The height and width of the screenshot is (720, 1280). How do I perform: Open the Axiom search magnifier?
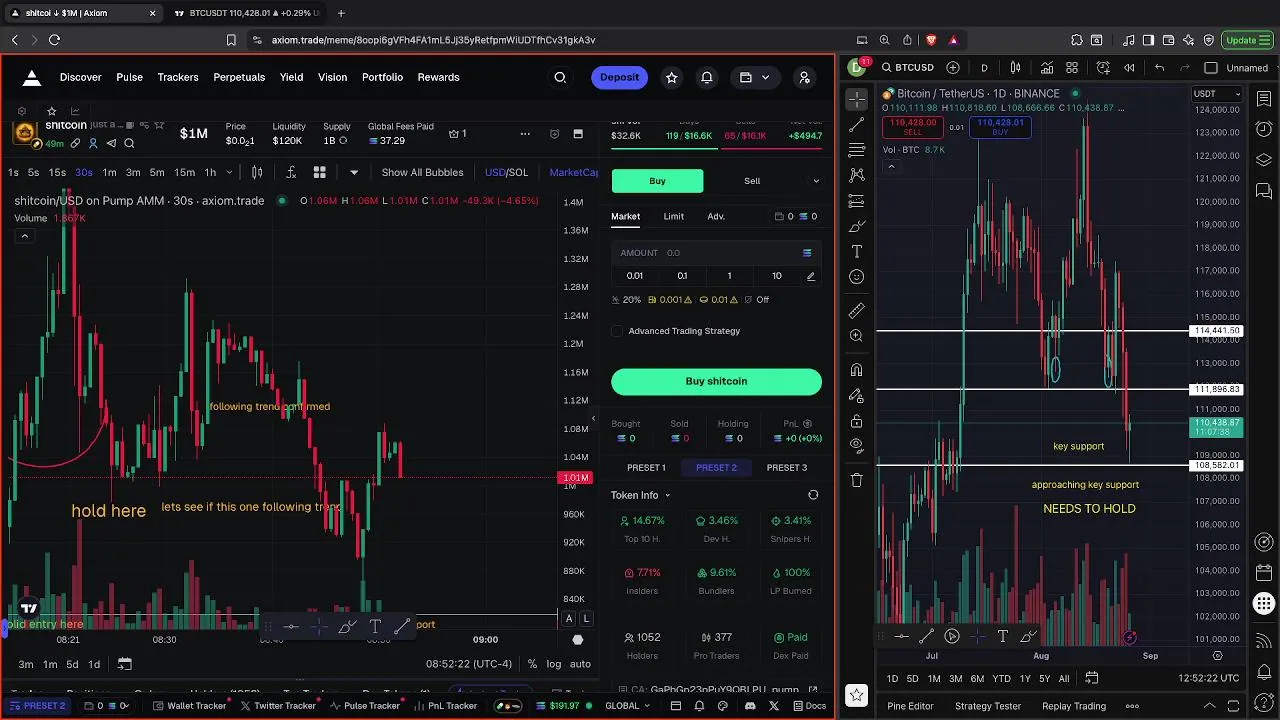[x=560, y=77]
